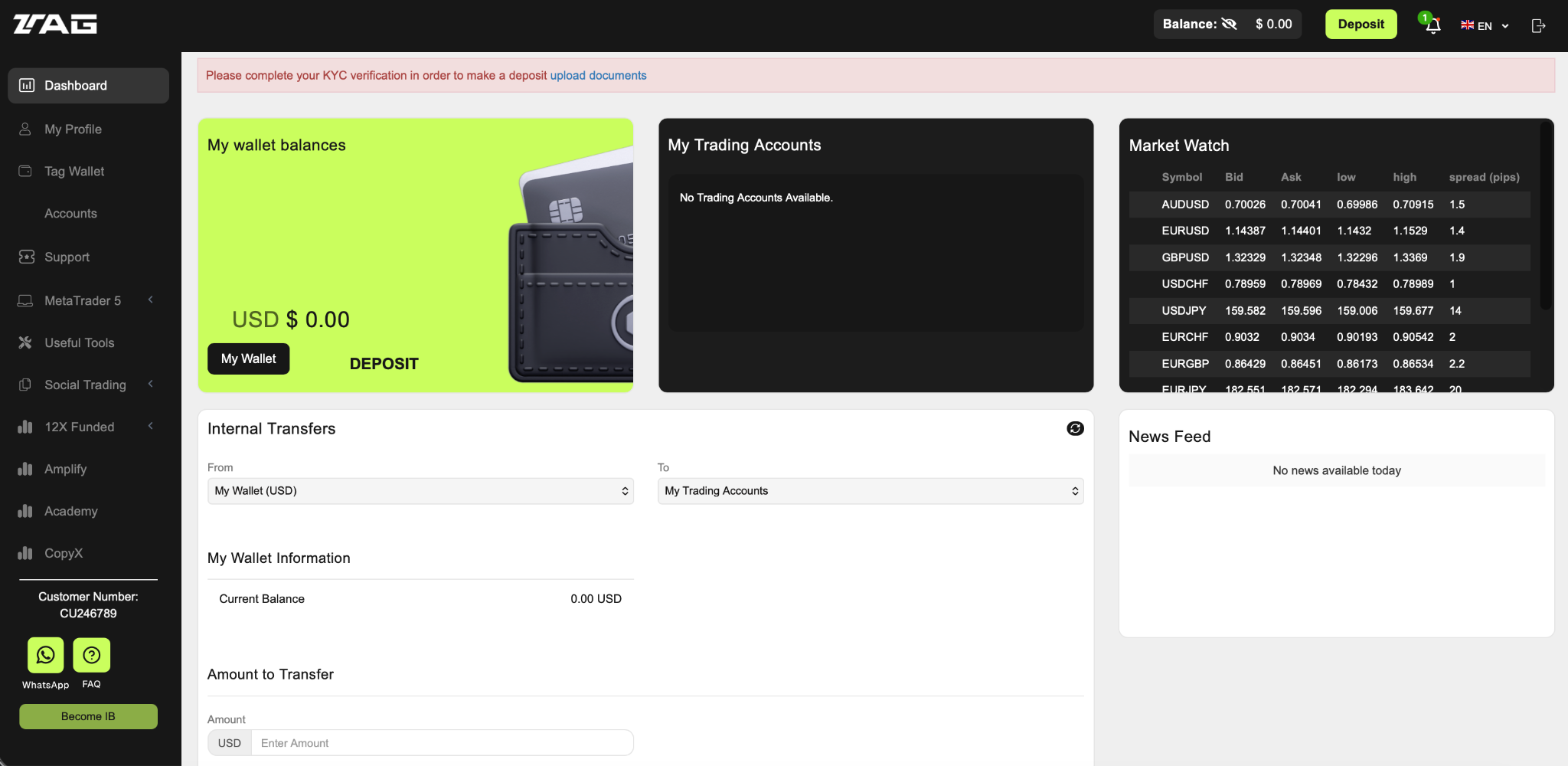Screen dimensions: 1568x766
Task: Open Tag Wallet page
Action: coord(74,171)
